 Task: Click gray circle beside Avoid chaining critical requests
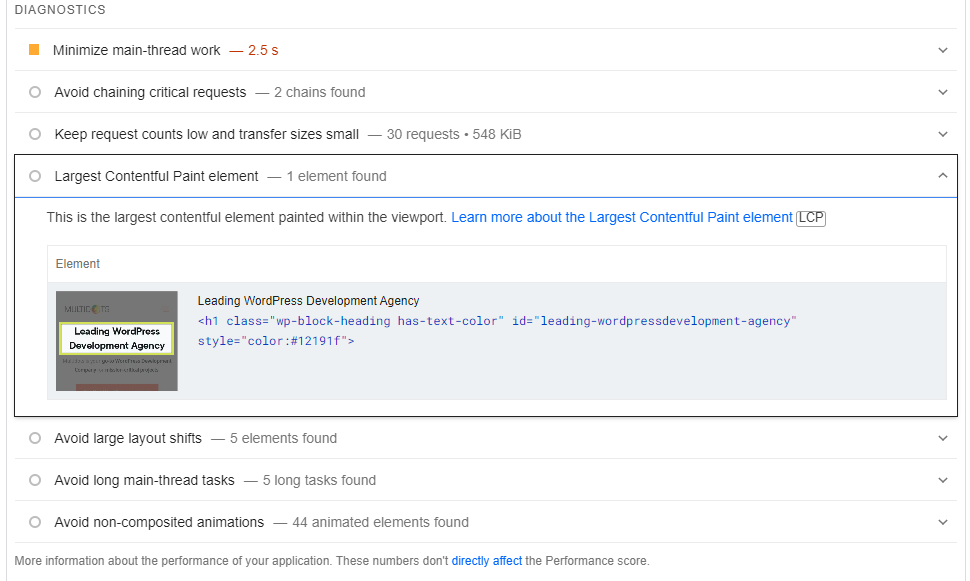[x=35, y=92]
